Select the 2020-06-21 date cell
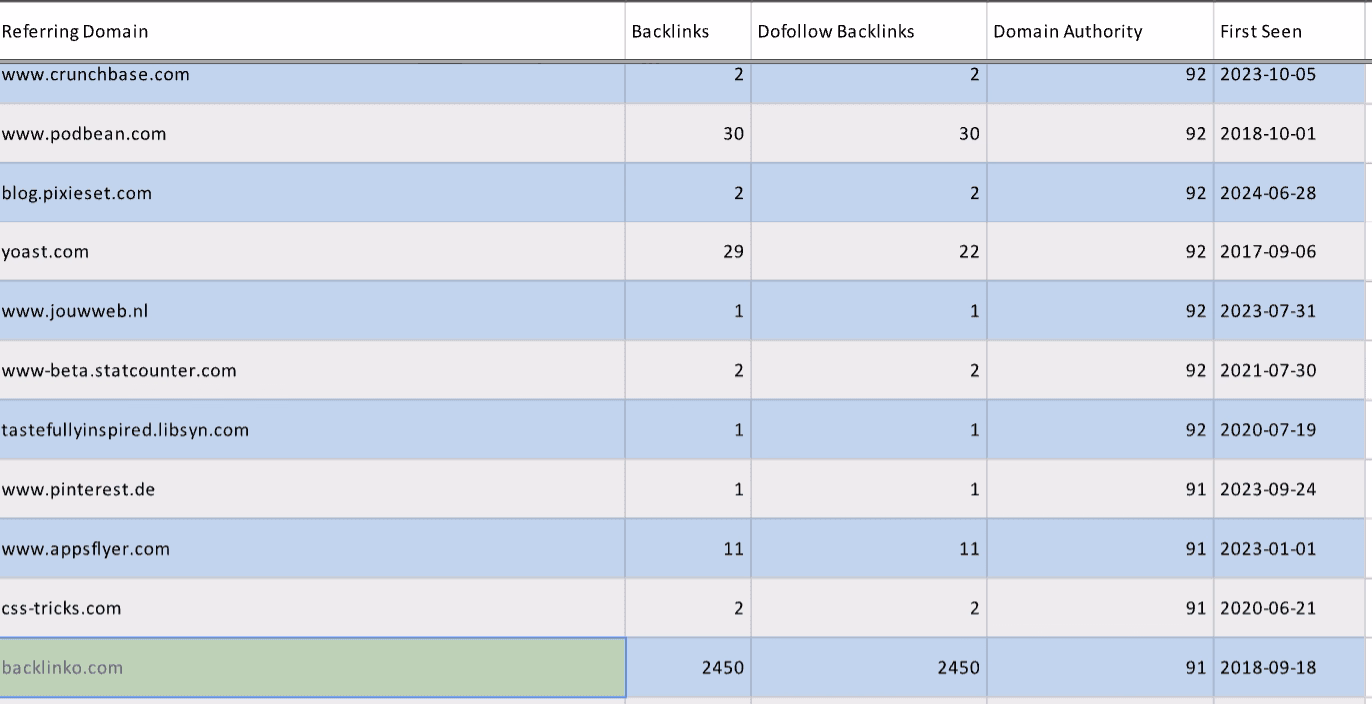1372x704 pixels. click(1289, 608)
